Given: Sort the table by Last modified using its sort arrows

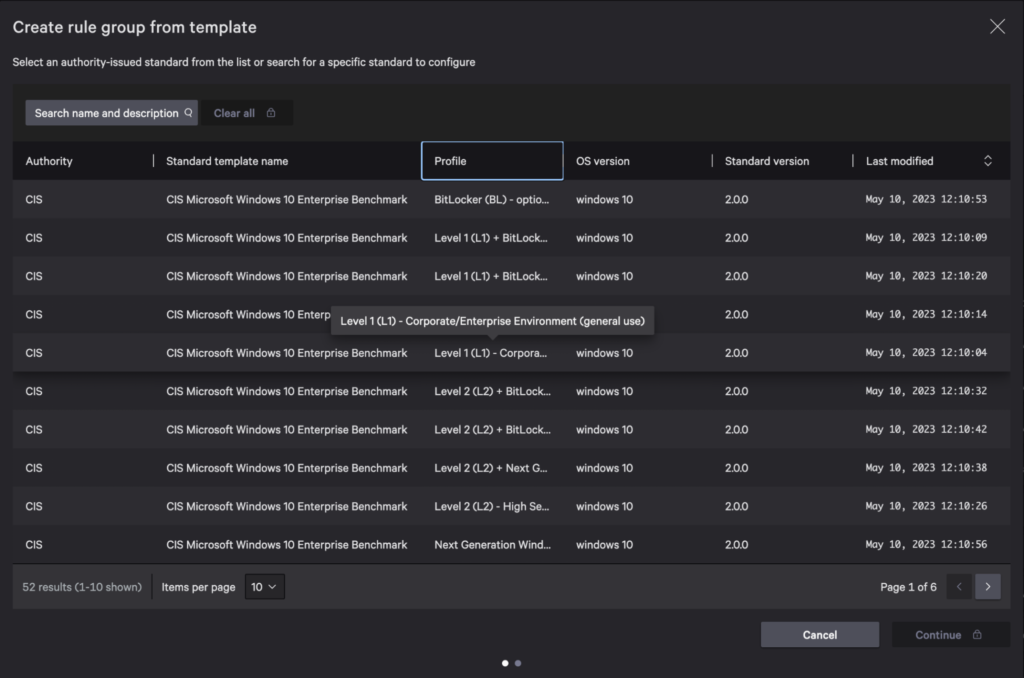Looking at the screenshot, I should [x=988, y=160].
